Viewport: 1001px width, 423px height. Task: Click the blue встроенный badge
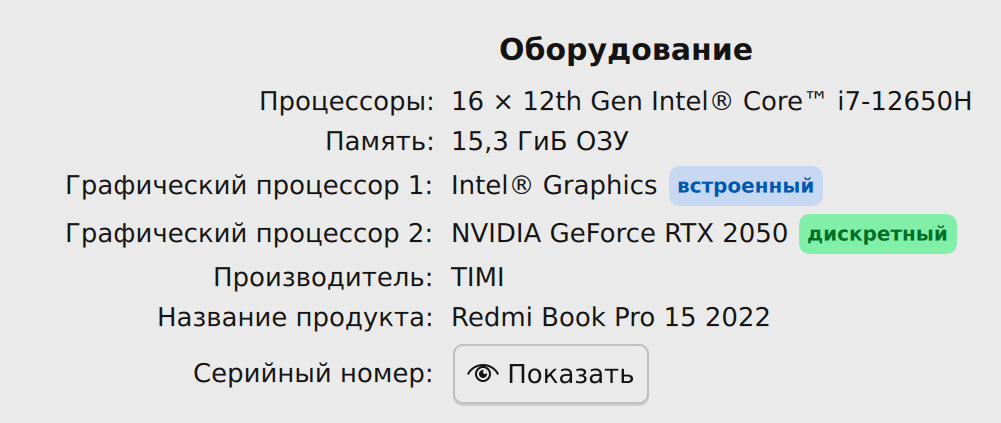click(746, 186)
